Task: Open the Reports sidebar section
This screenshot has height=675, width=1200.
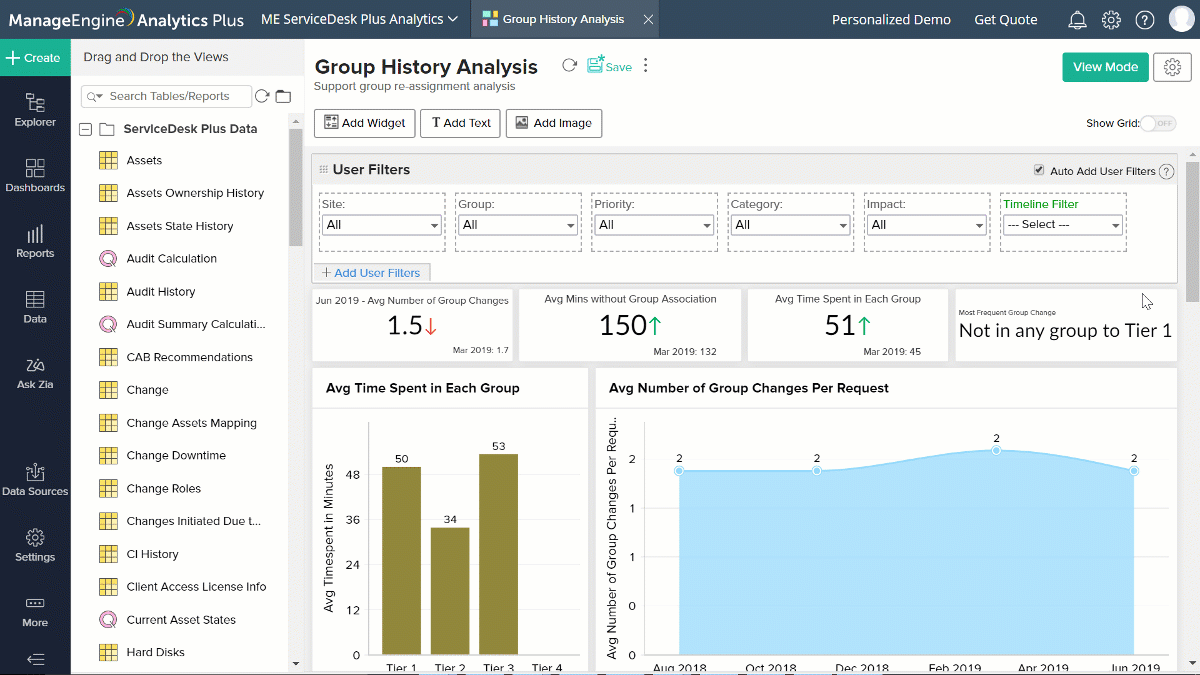Action: (x=35, y=240)
